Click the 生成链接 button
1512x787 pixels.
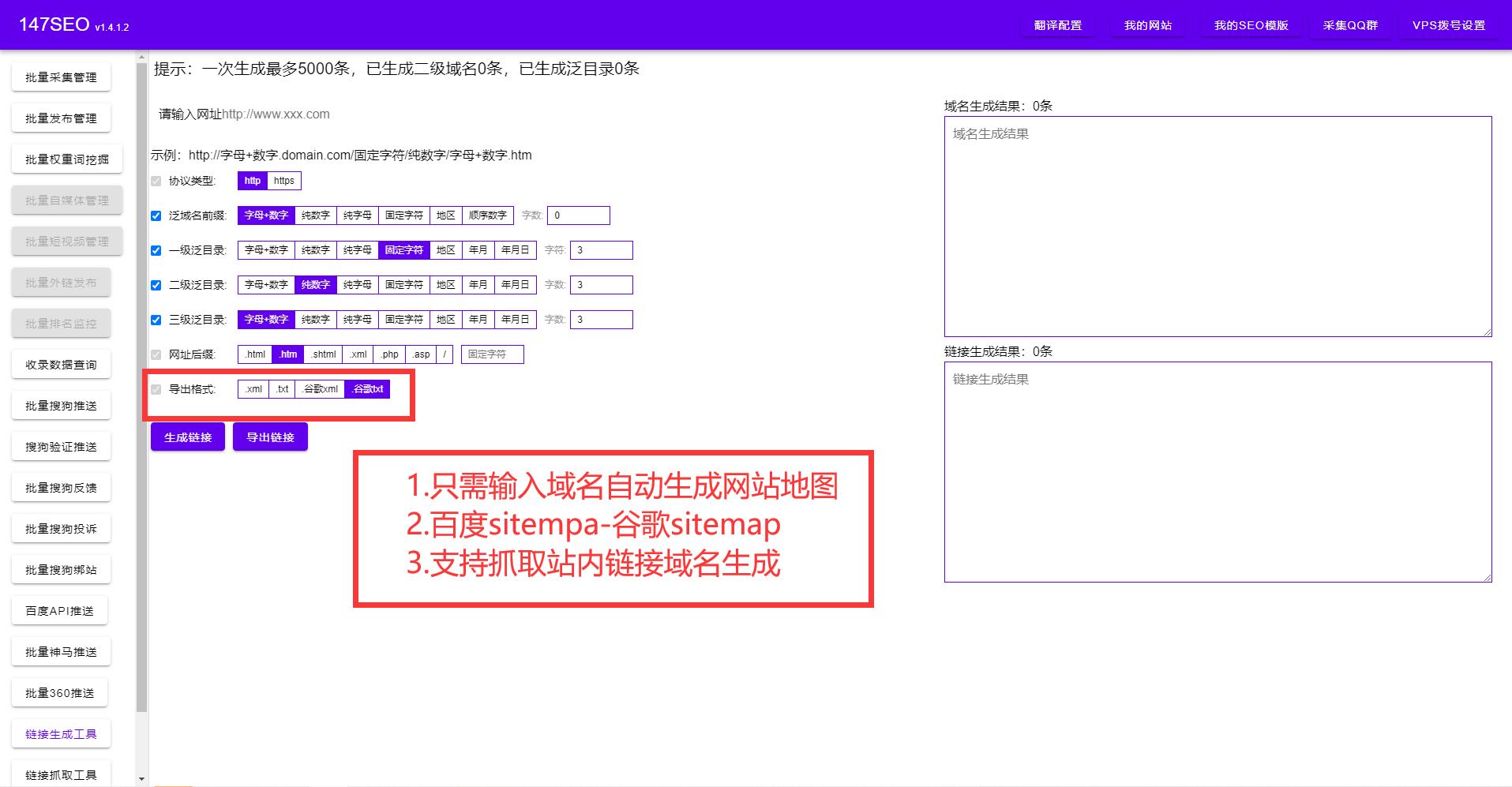tap(187, 436)
